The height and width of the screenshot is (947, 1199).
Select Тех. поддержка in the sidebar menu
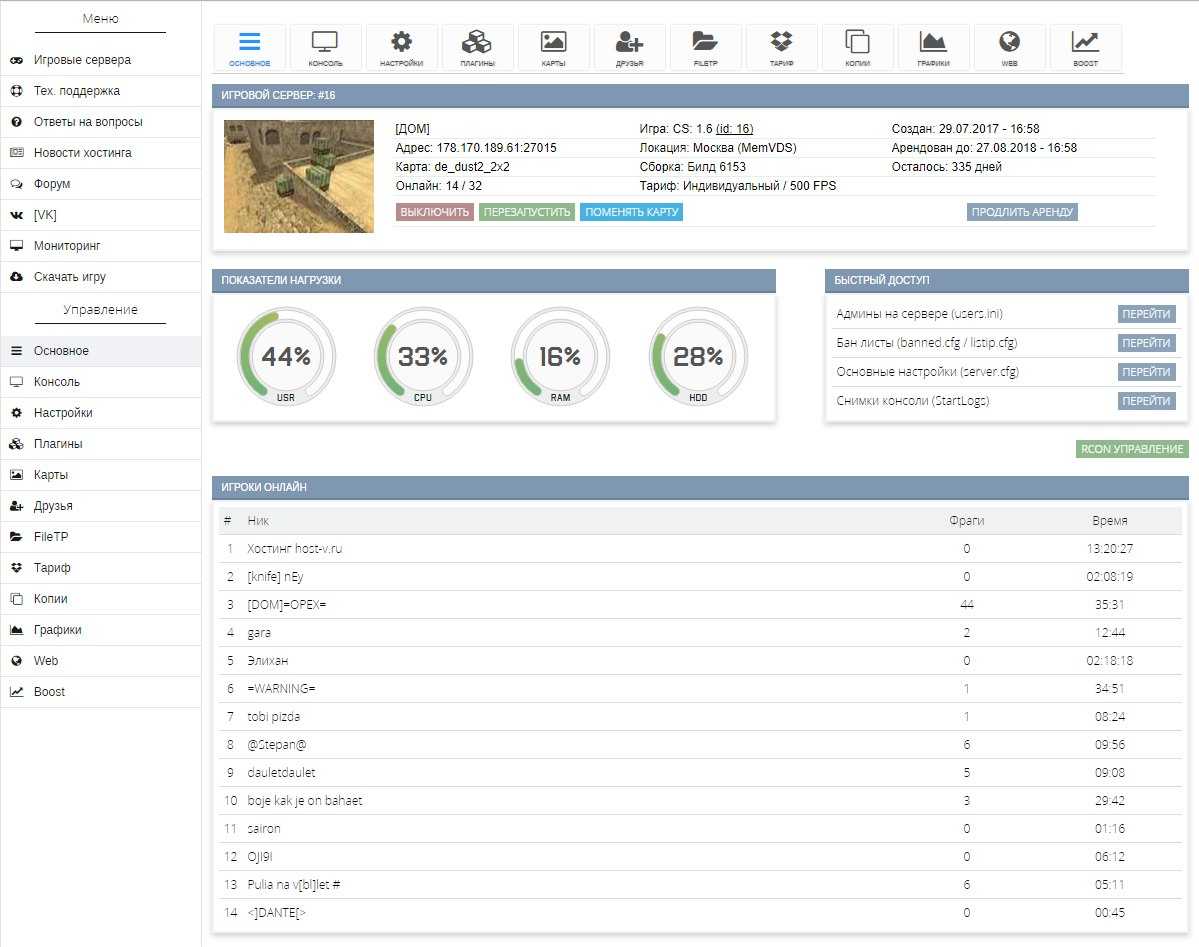76,91
